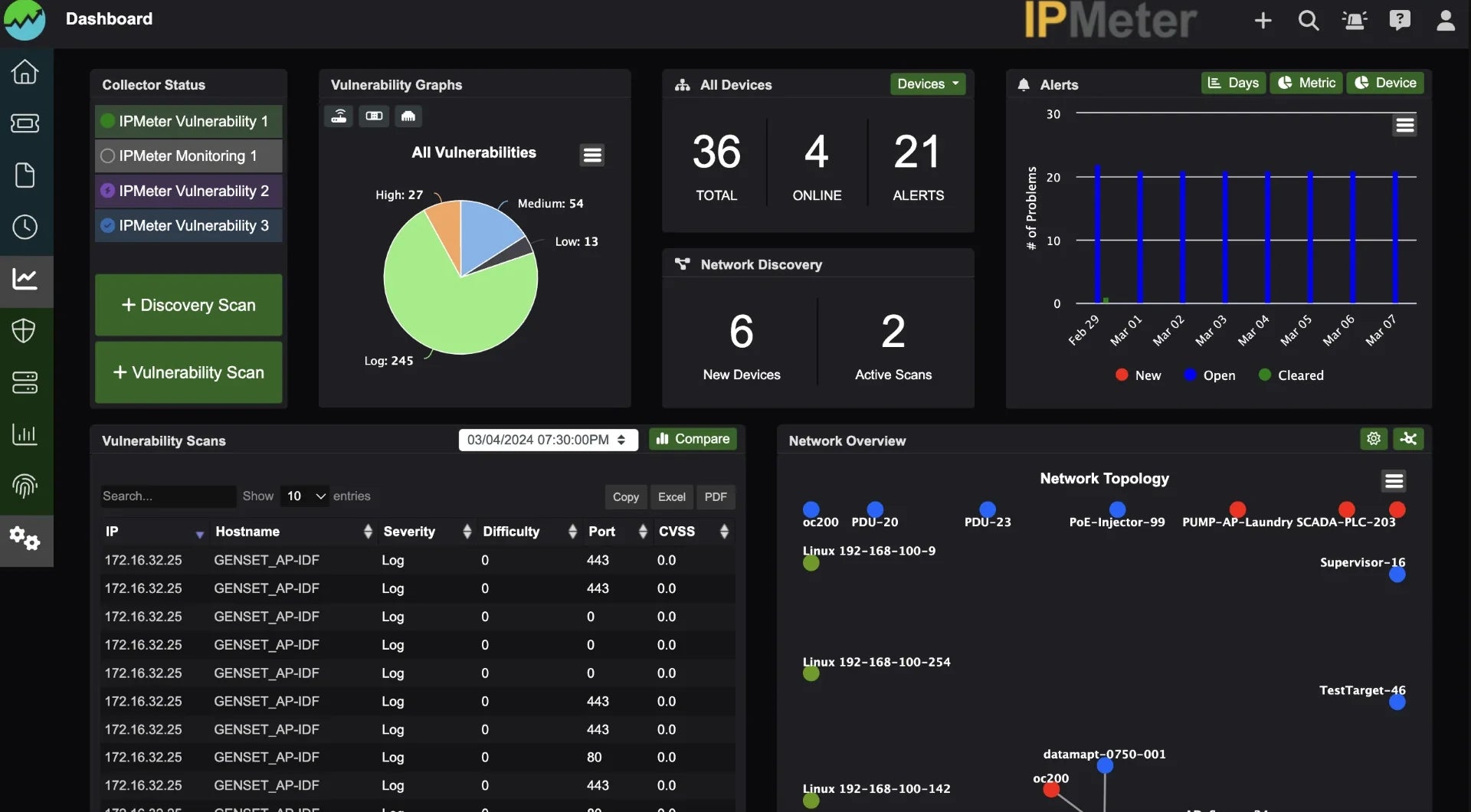1471x812 pixels.
Task: Open the help question mark icon
Action: click(1400, 20)
